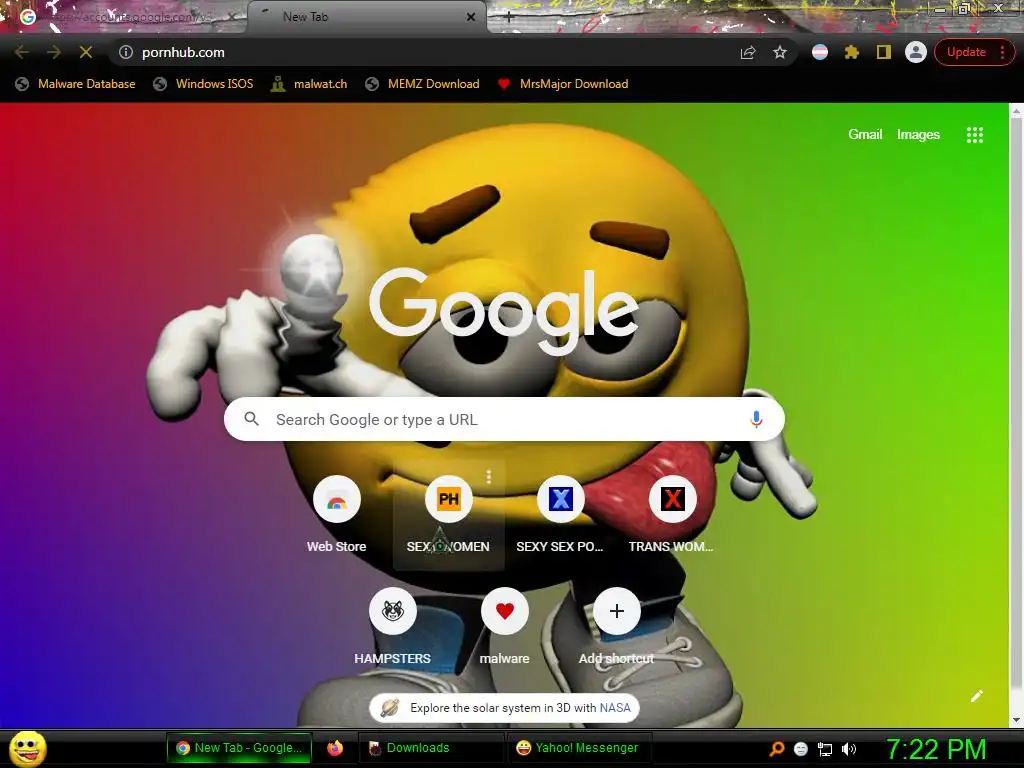Open the MrsMajor Download bookmark
Viewport: 1024px width, 768px height.
563,84
